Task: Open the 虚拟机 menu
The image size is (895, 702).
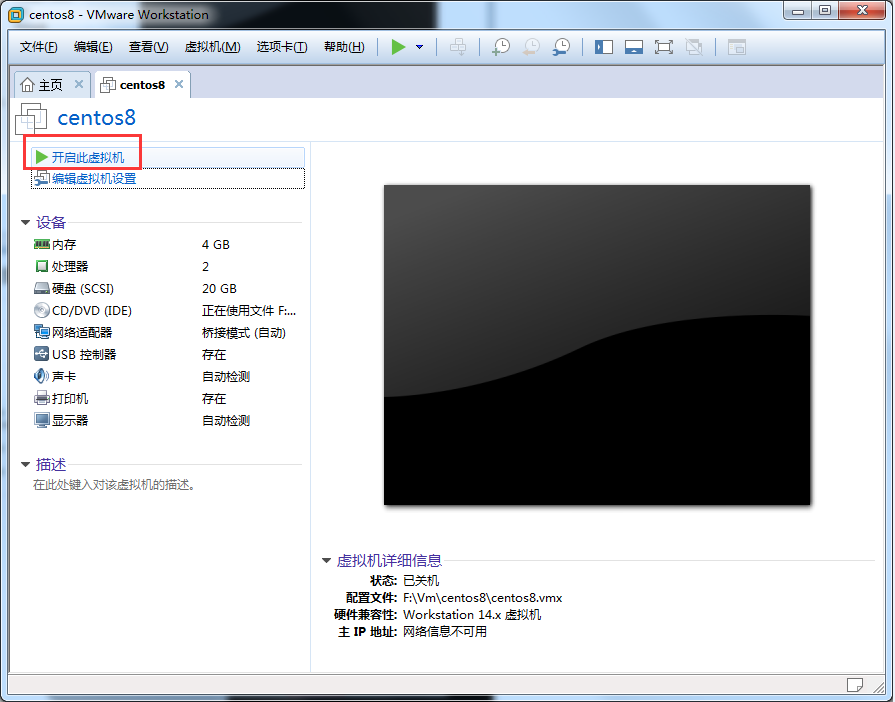Action: [x=212, y=47]
